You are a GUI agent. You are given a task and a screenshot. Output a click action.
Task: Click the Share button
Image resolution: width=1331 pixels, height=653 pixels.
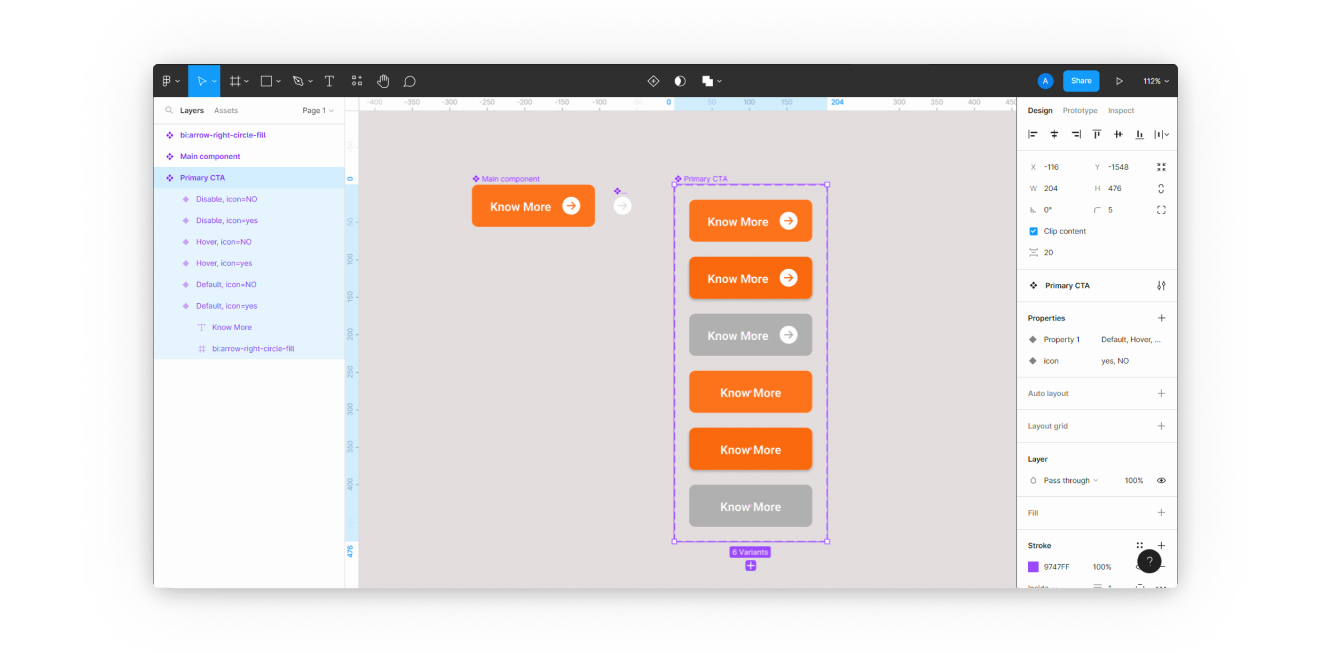click(x=1081, y=81)
